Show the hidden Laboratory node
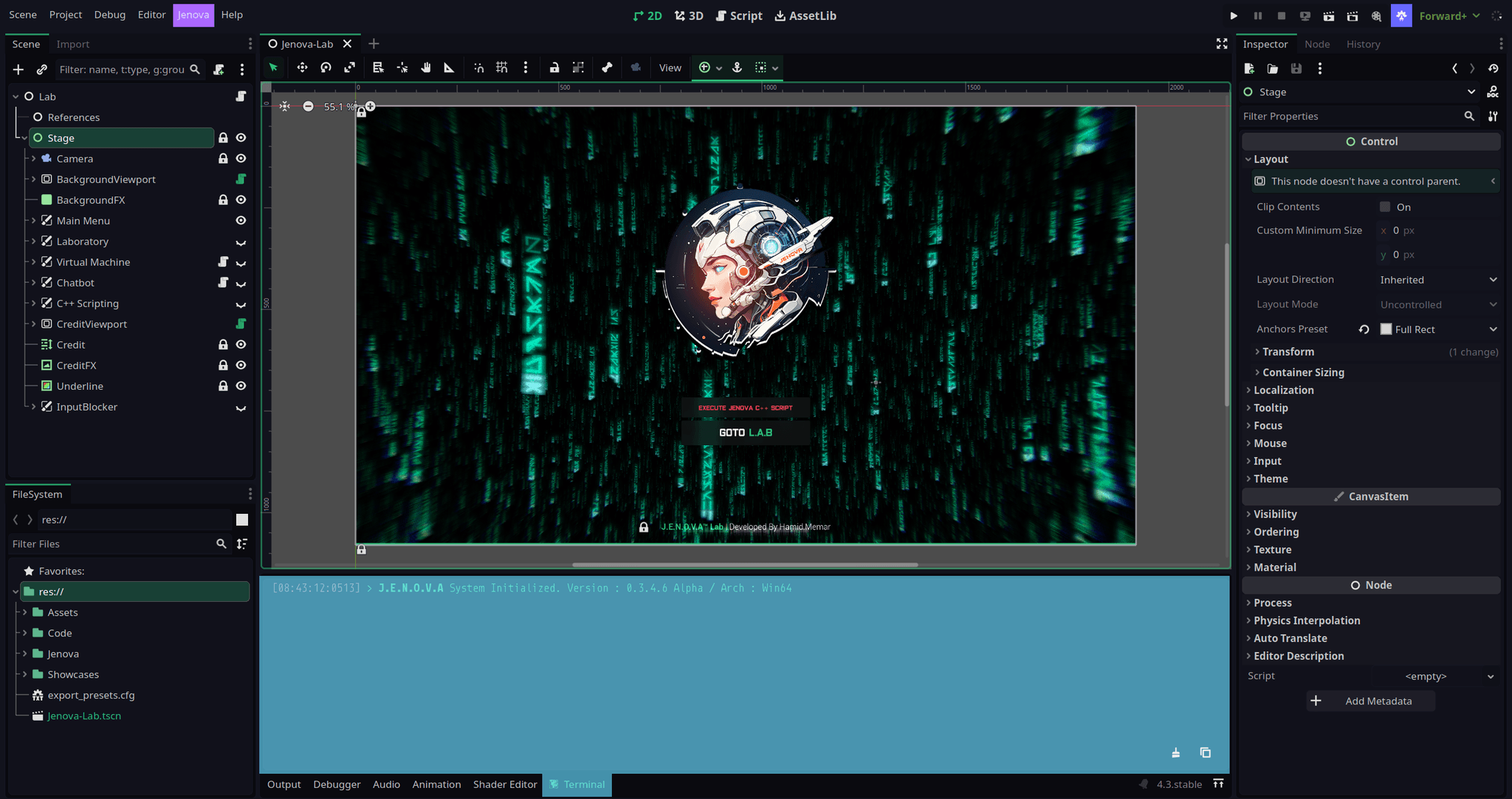Viewport: 1512px width, 799px height. 241,241
